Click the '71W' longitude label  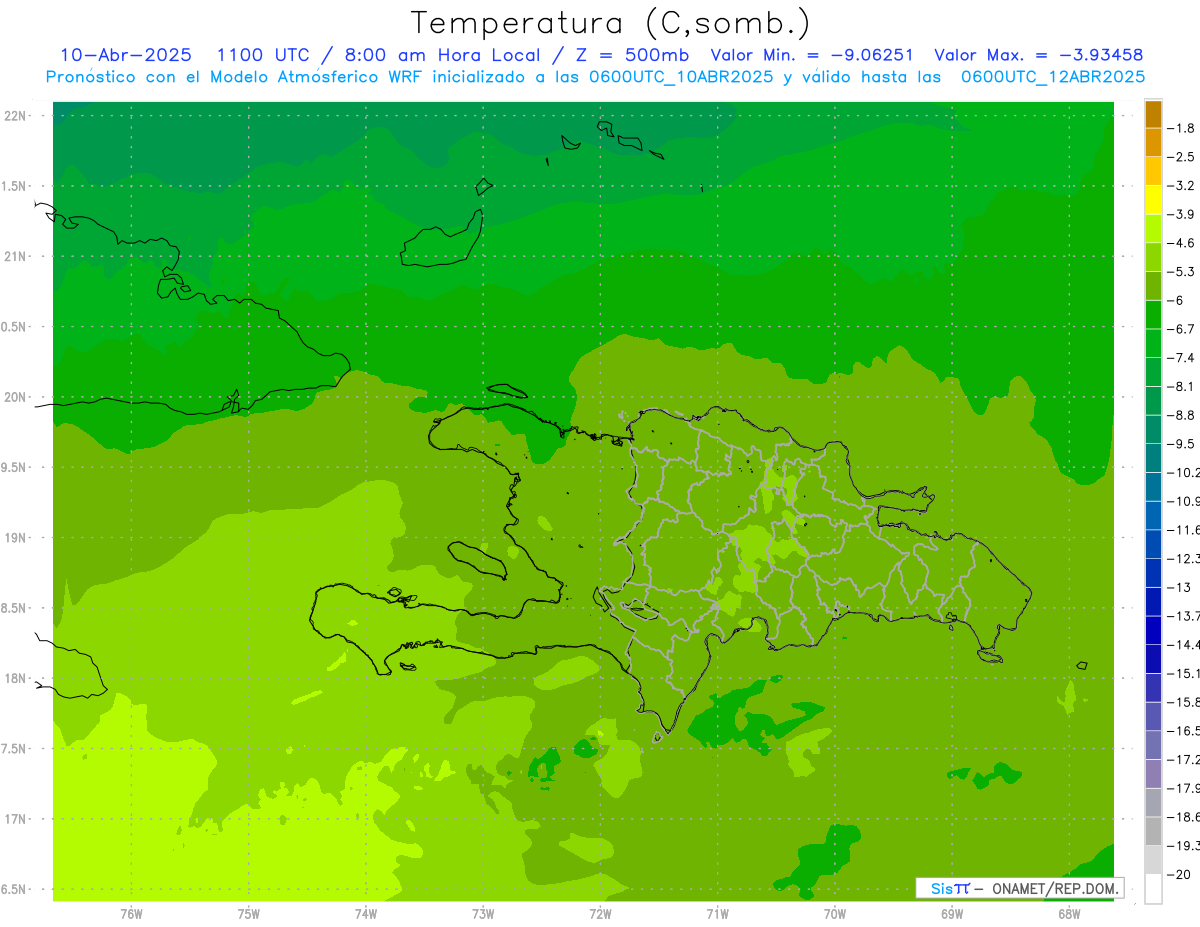(717, 913)
